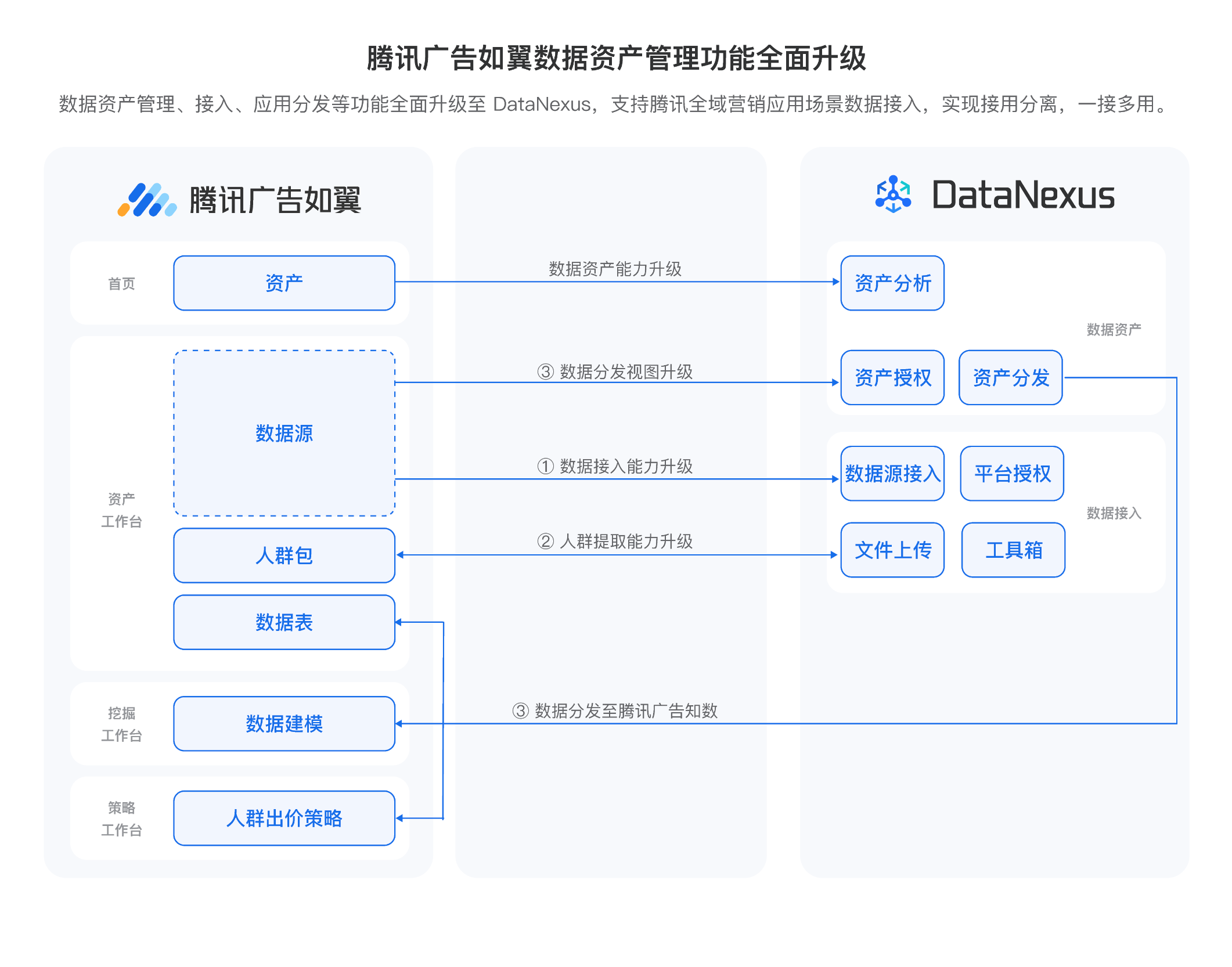Click the 资产工作台 section label
Screen dimensions: 1232x967
pyautogui.click(x=121, y=510)
